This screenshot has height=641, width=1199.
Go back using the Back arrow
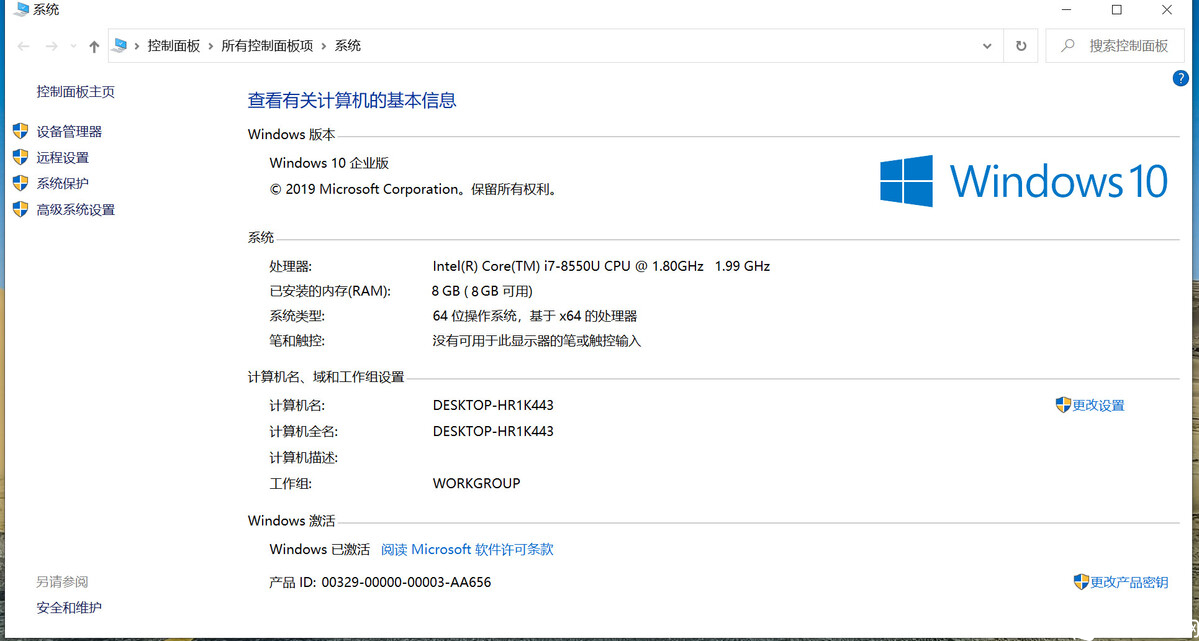click(24, 47)
